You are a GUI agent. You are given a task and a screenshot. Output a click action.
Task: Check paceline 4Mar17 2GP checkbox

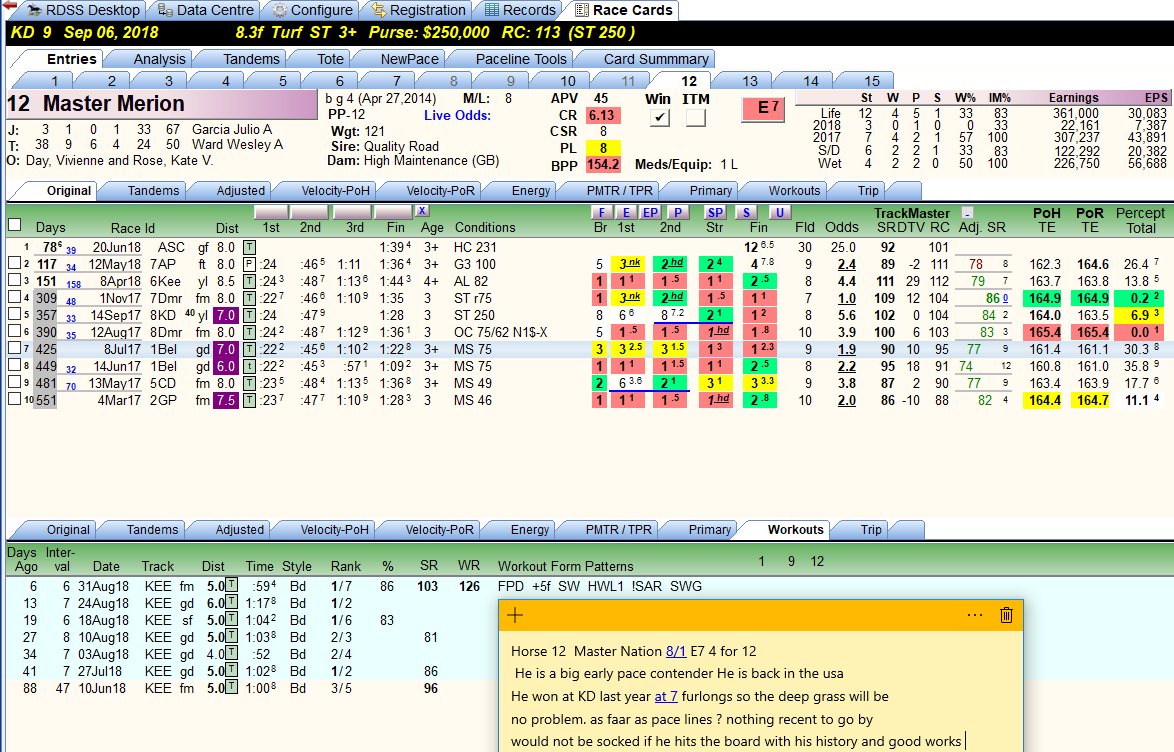(14, 399)
